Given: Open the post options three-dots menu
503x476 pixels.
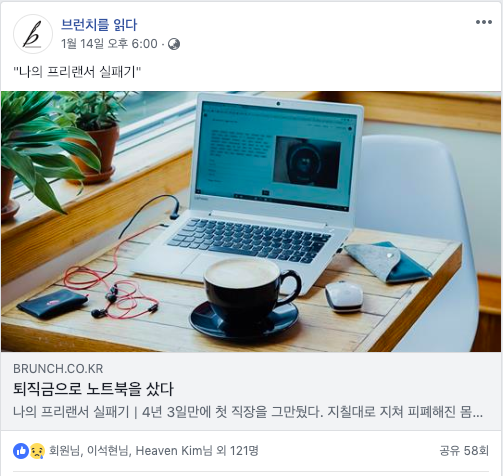Looking at the screenshot, I should pyautogui.click(x=484, y=22).
